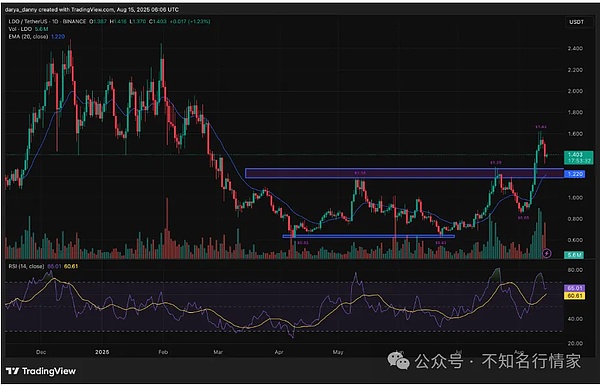This screenshot has width=600, height=385.
Task: Click the 0.800 price axis label
Action: click(576, 219)
